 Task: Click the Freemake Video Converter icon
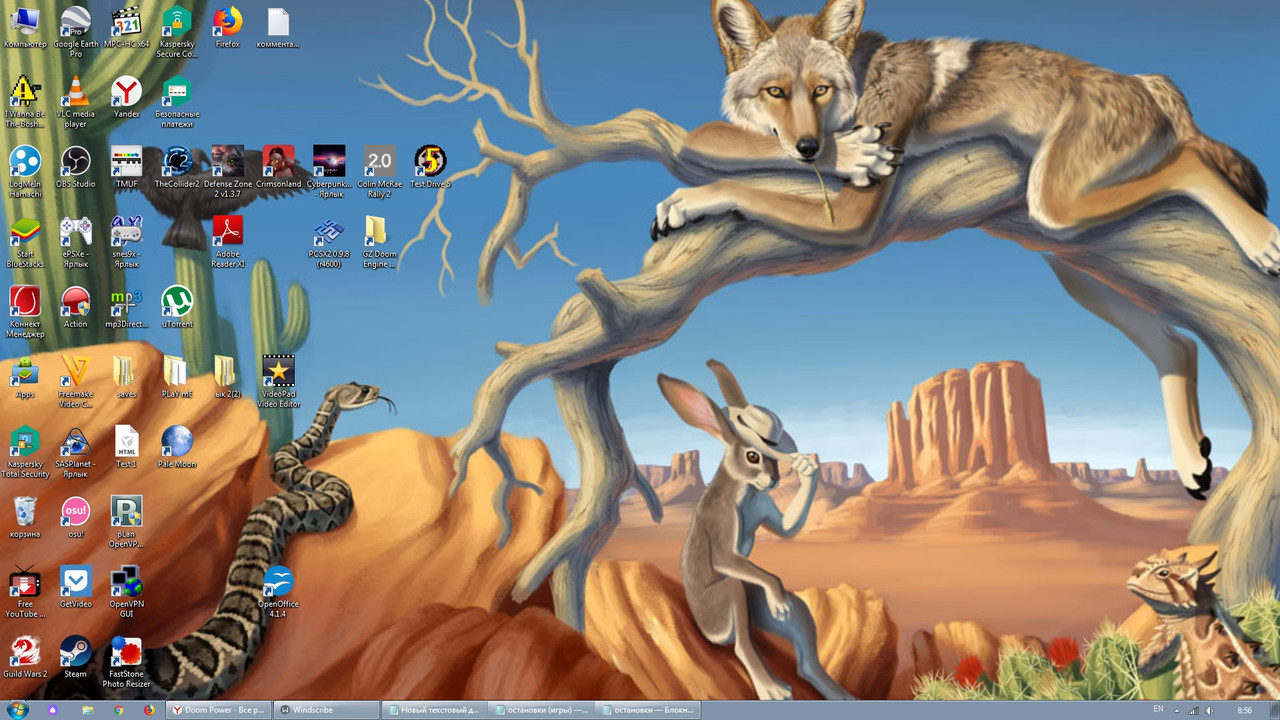click(76, 381)
